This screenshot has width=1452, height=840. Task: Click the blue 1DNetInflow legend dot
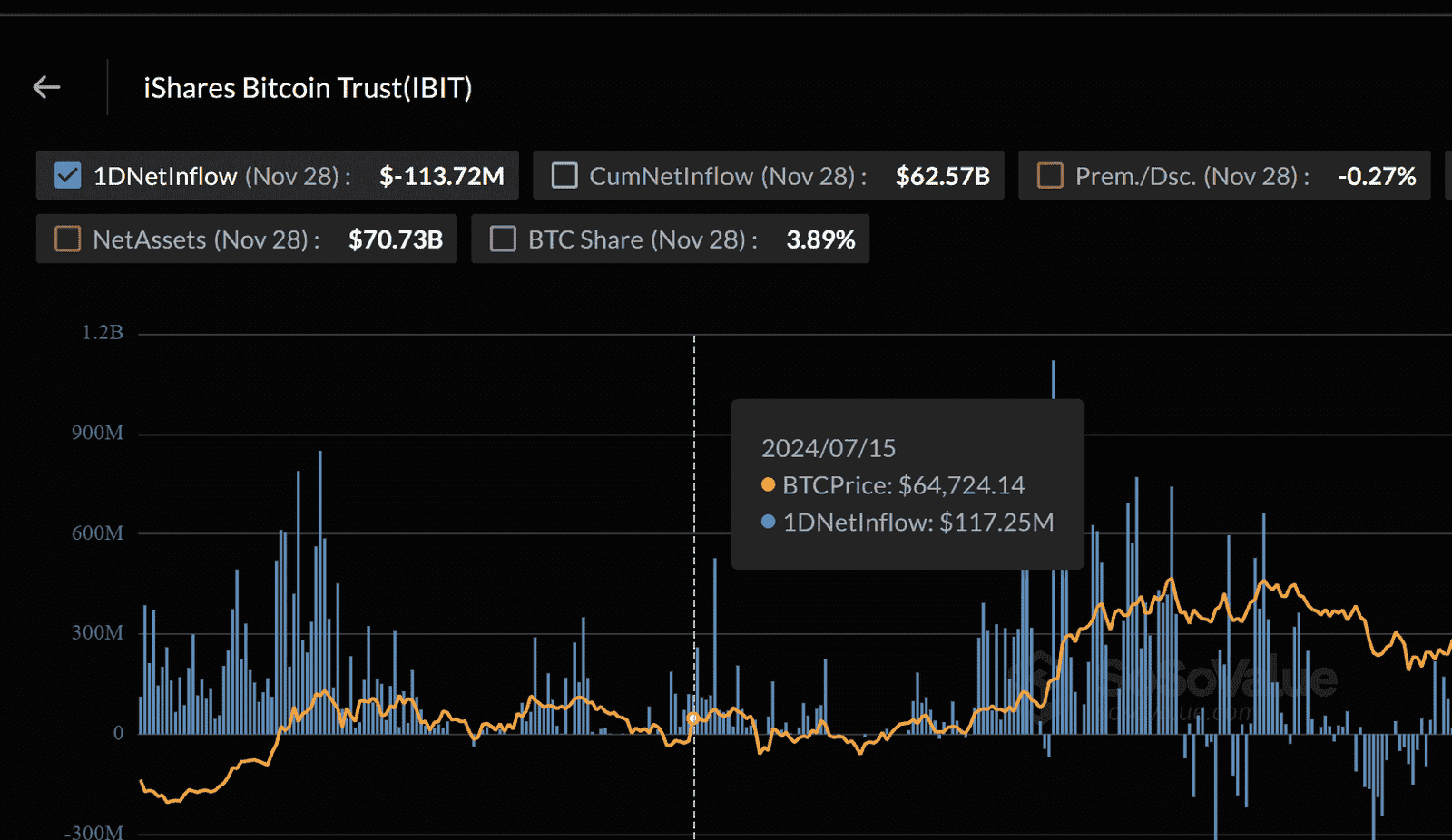click(769, 522)
